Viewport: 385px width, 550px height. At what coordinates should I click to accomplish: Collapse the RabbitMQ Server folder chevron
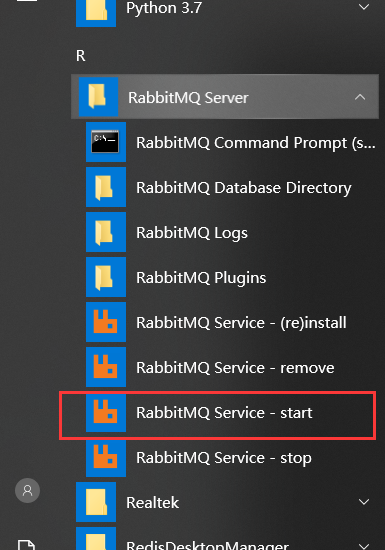360,97
